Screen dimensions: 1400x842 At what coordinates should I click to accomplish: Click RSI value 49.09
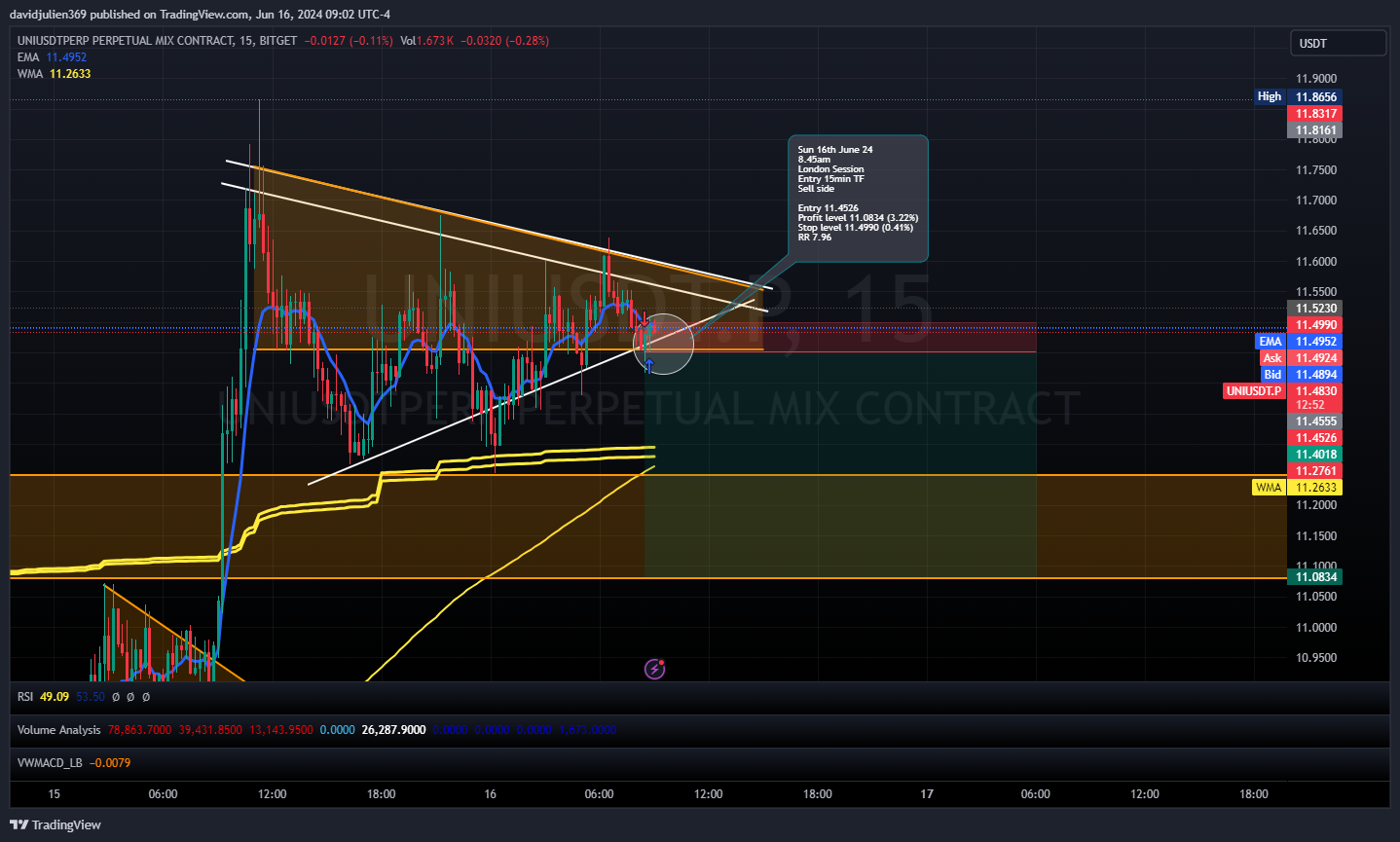coord(55,697)
